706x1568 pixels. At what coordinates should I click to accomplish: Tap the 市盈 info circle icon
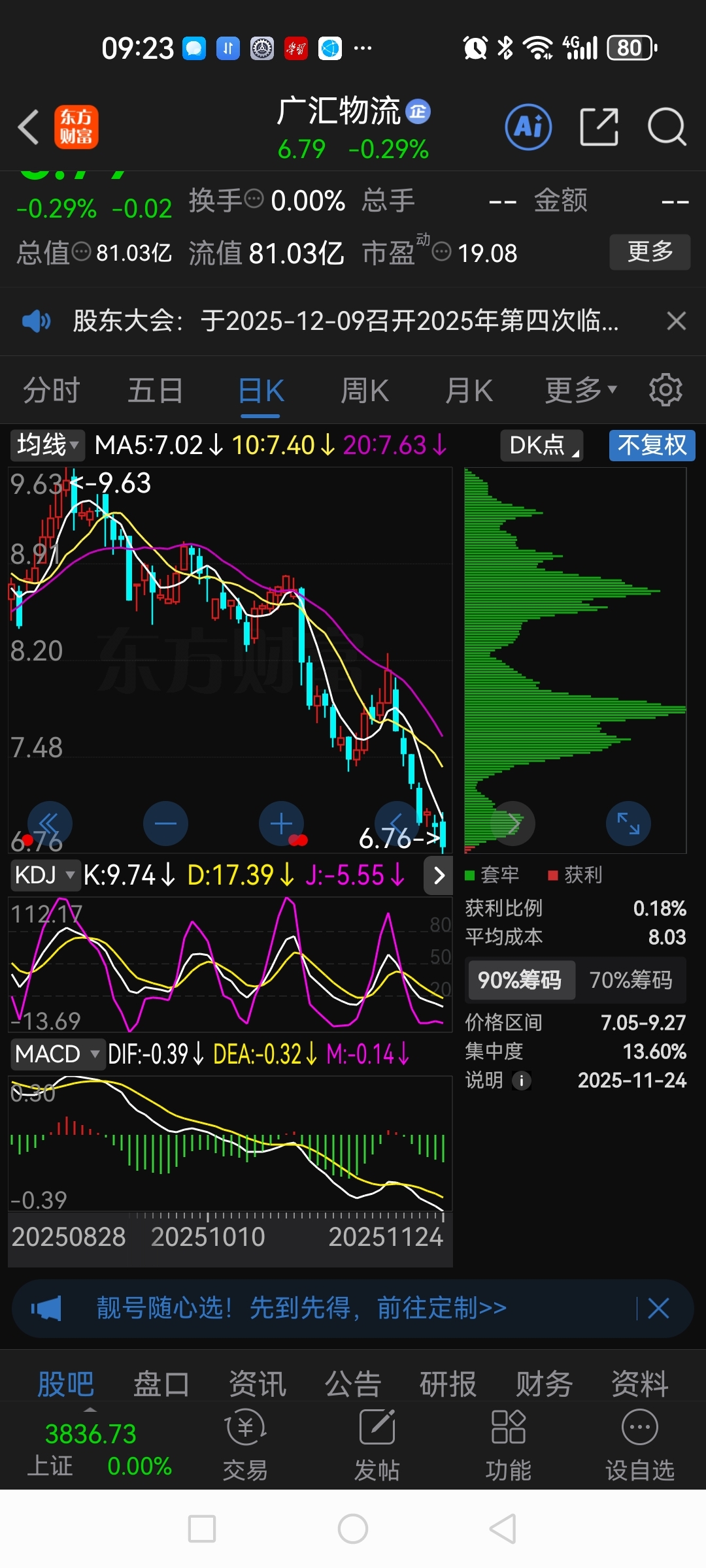(442, 252)
